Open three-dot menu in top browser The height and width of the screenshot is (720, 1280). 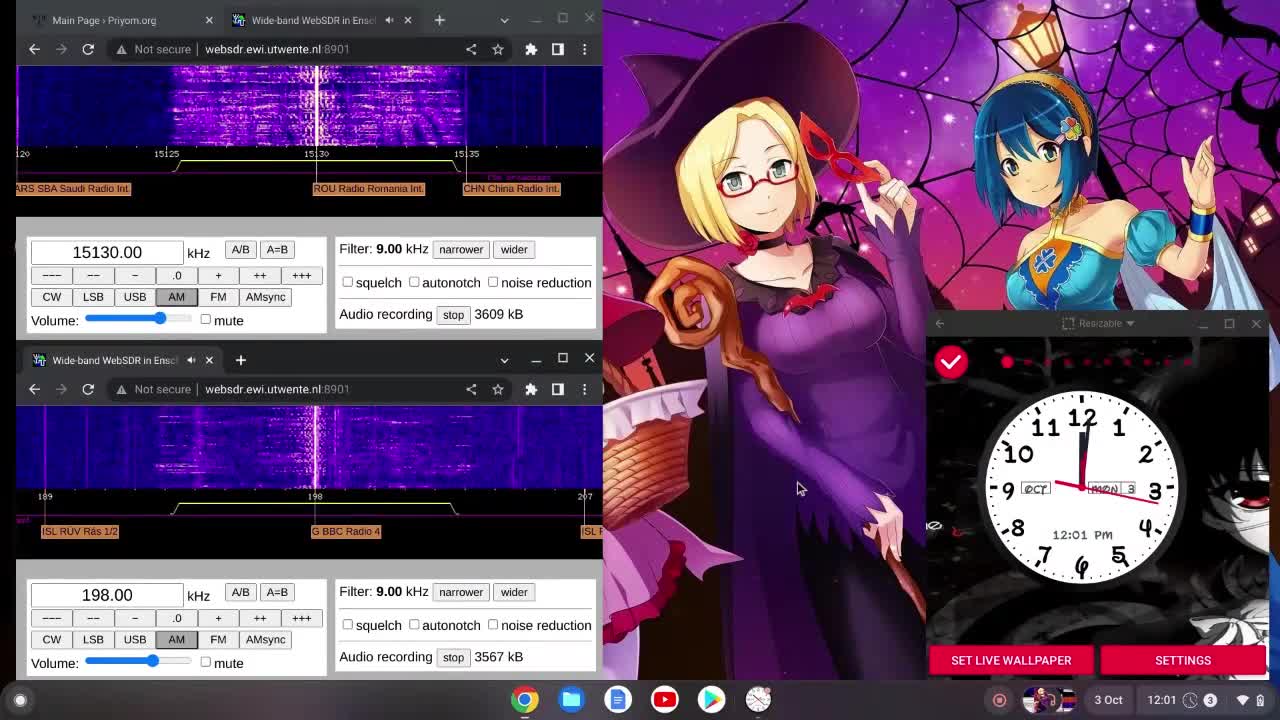(x=585, y=49)
